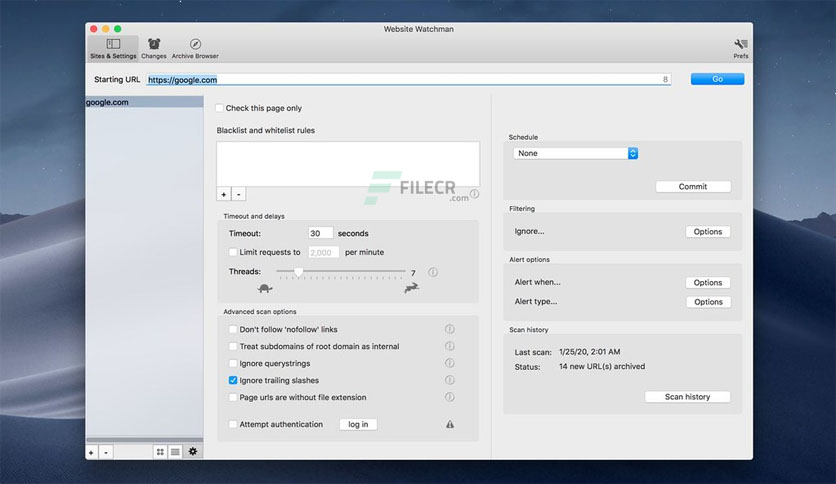Add a blacklist/whitelist rule with plus
836x484 pixels.
(223, 195)
